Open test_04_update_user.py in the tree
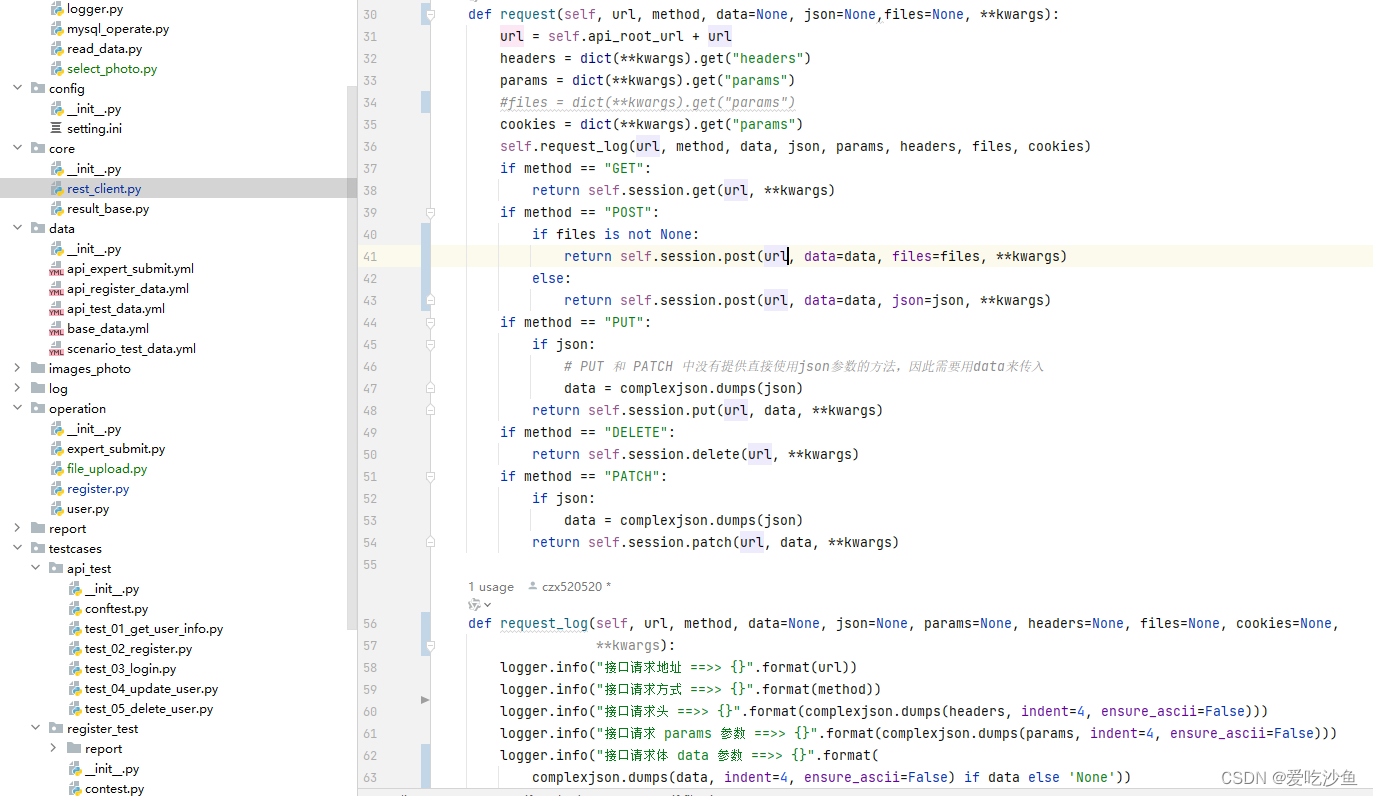This screenshot has height=796, width=1373. (x=151, y=689)
